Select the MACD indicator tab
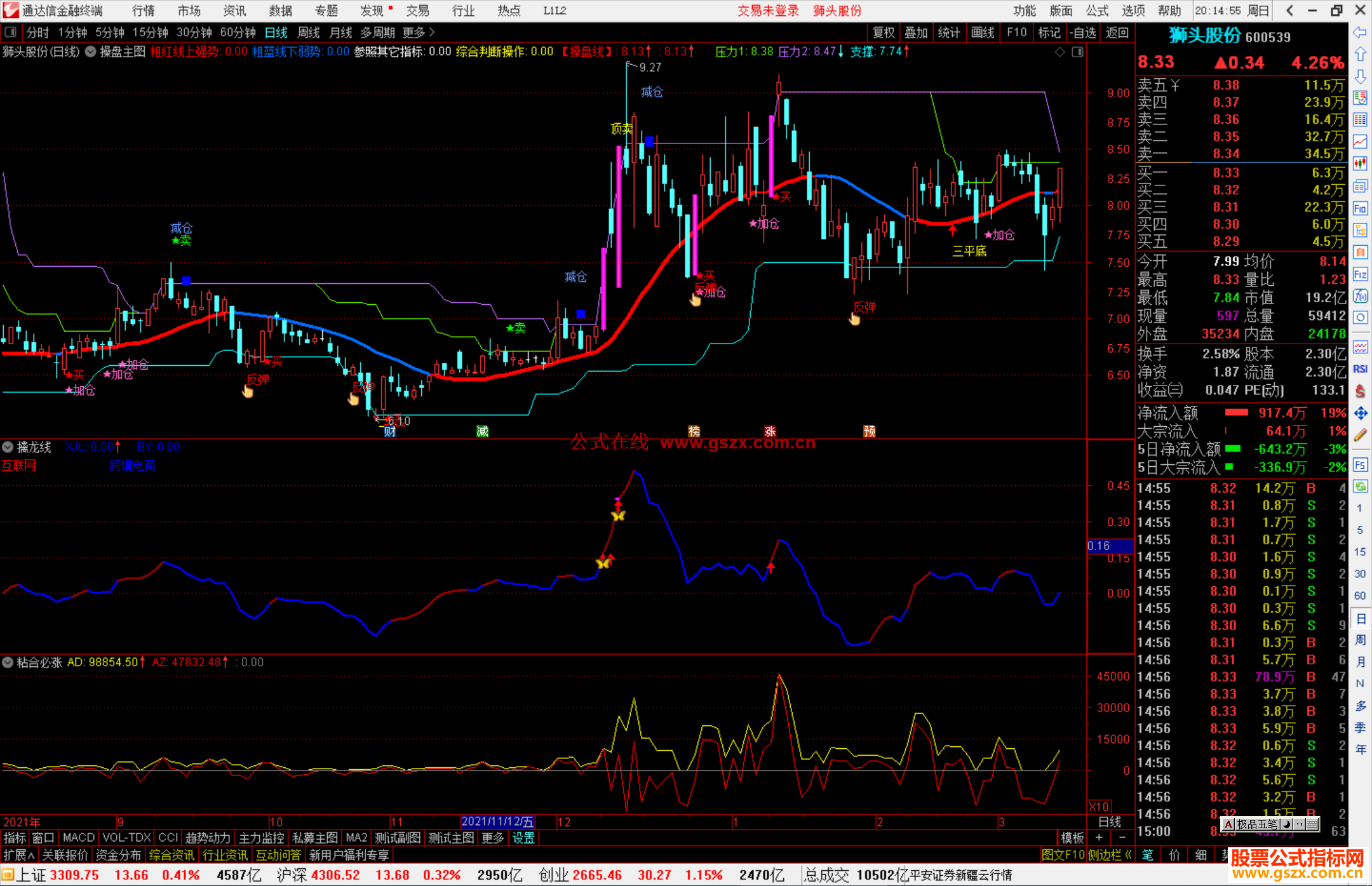The width and height of the screenshot is (1372, 886). [x=79, y=838]
